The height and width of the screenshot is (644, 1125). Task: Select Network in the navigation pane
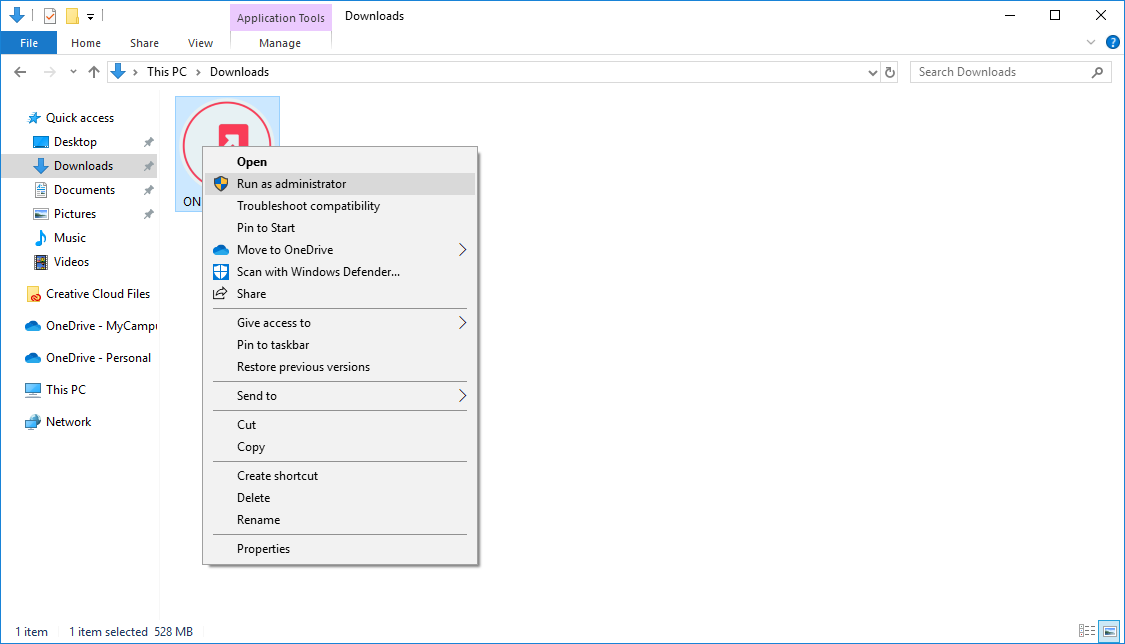68,422
